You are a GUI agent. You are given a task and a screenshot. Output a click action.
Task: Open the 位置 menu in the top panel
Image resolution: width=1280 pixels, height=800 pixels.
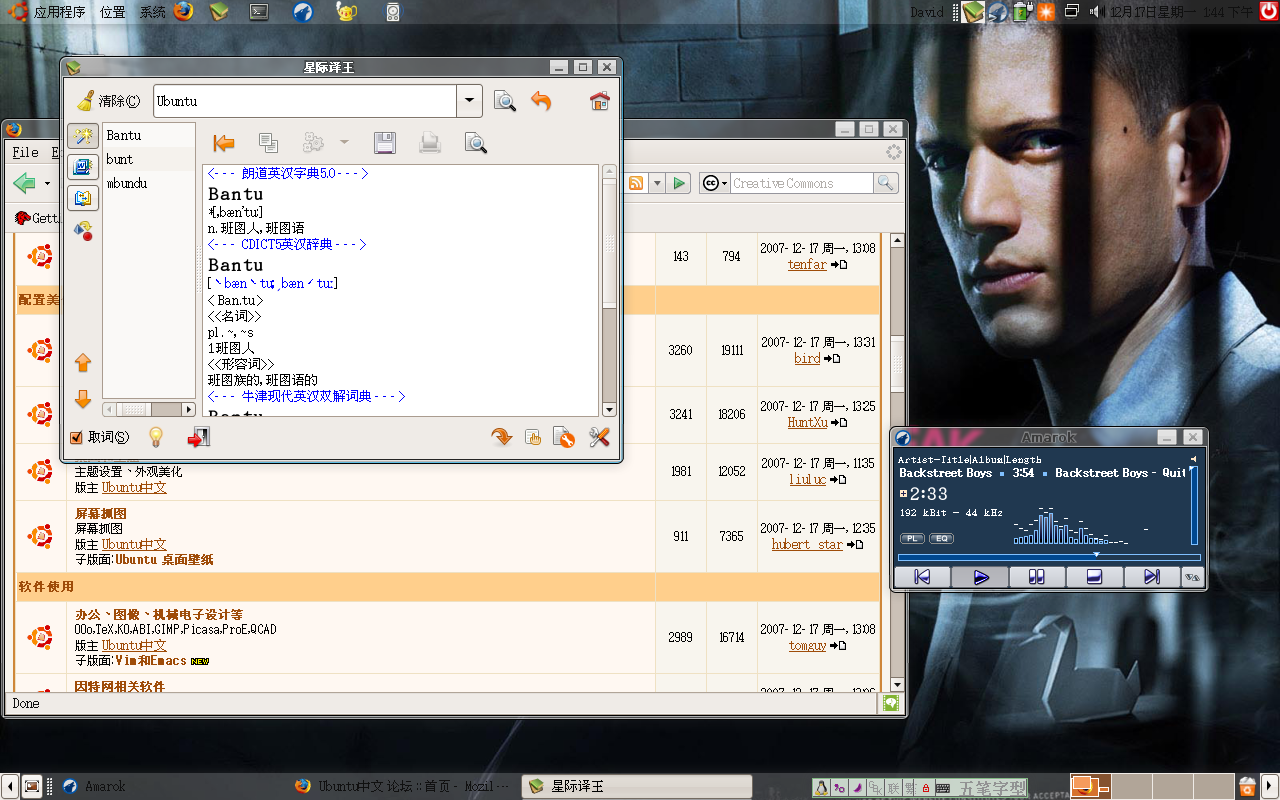click(x=113, y=12)
